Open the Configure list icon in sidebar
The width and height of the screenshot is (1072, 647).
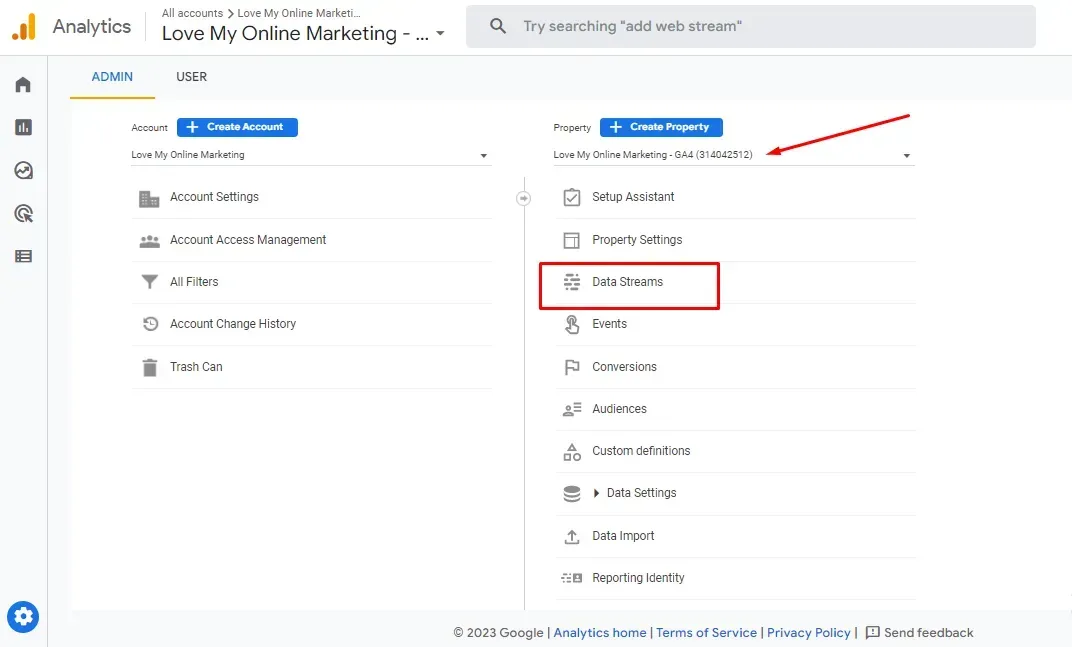pyautogui.click(x=23, y=256)
